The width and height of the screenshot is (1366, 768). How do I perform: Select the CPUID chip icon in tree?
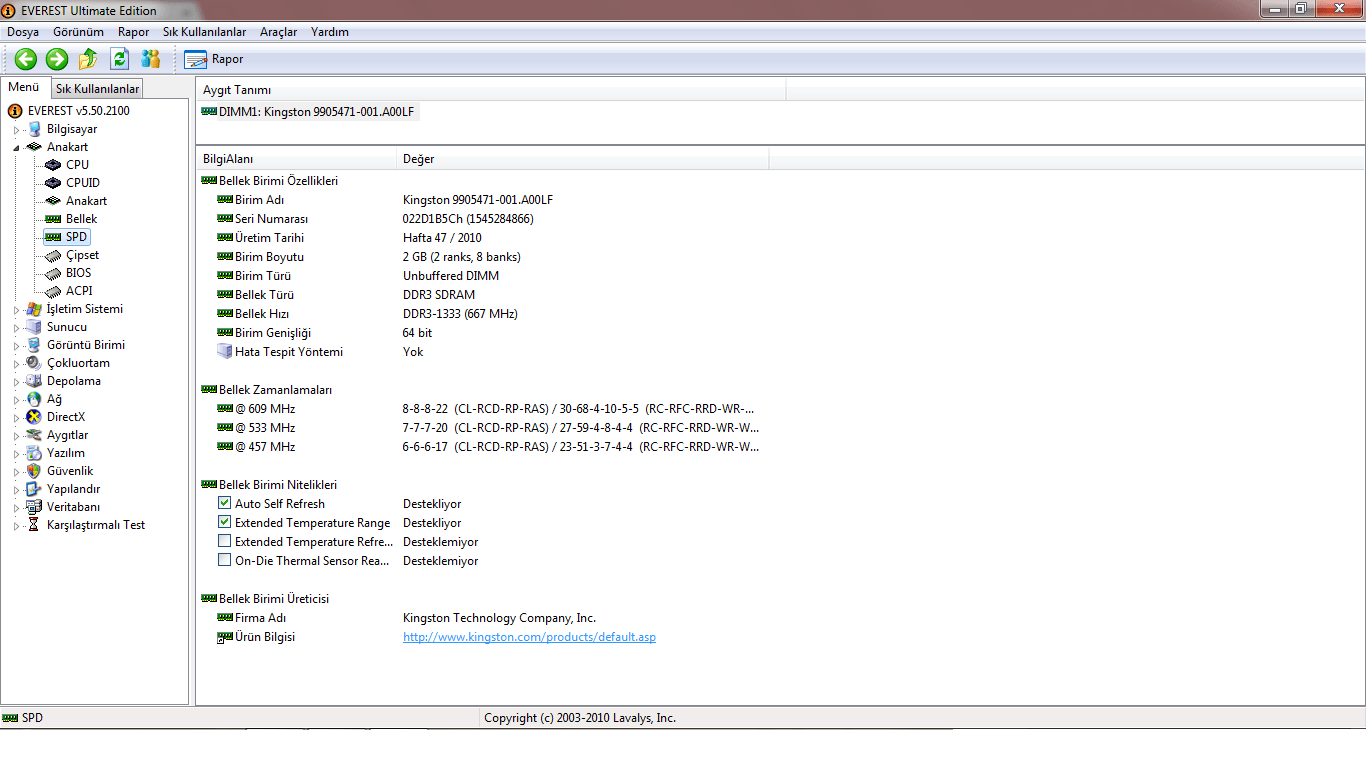point(53,183)
